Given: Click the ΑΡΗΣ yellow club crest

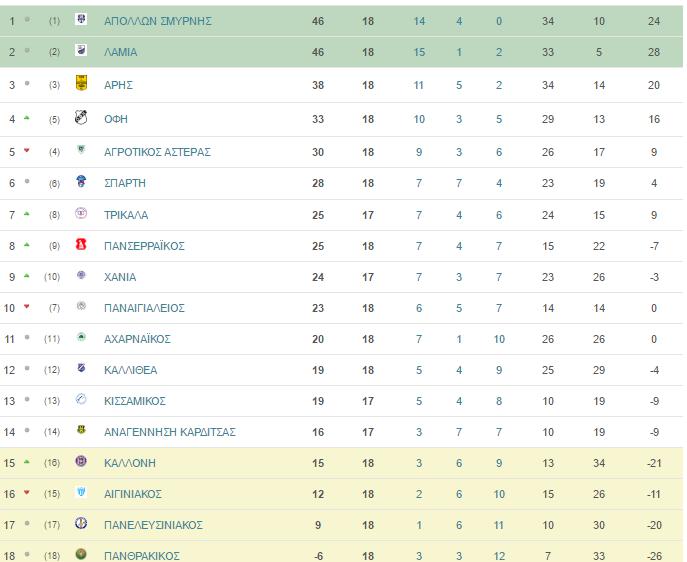Looking at the screenshot, I should [81, 83].
